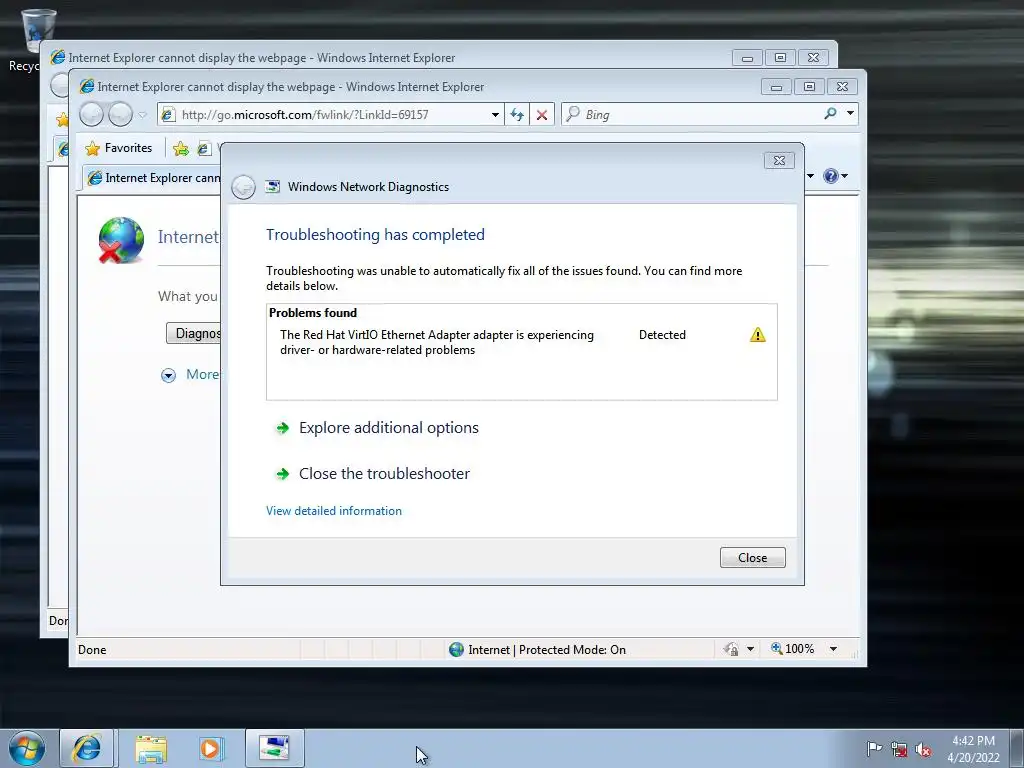Open the zoom level dropdown arrow
1024x768 pixels.
tap(833, 649)
